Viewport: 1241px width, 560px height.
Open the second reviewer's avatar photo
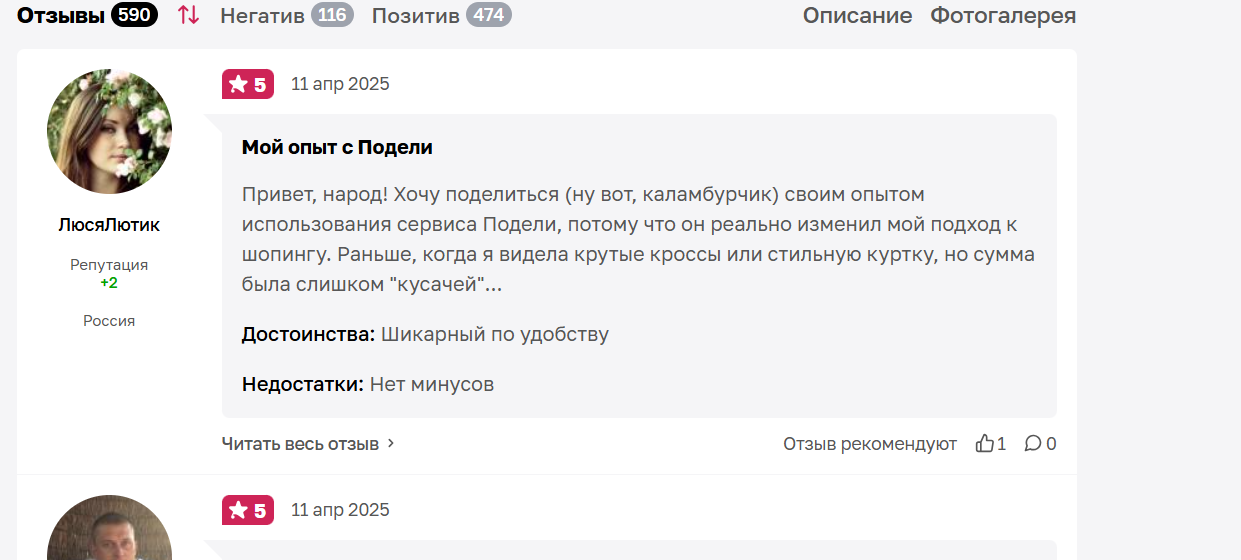(x=109, y=527)
